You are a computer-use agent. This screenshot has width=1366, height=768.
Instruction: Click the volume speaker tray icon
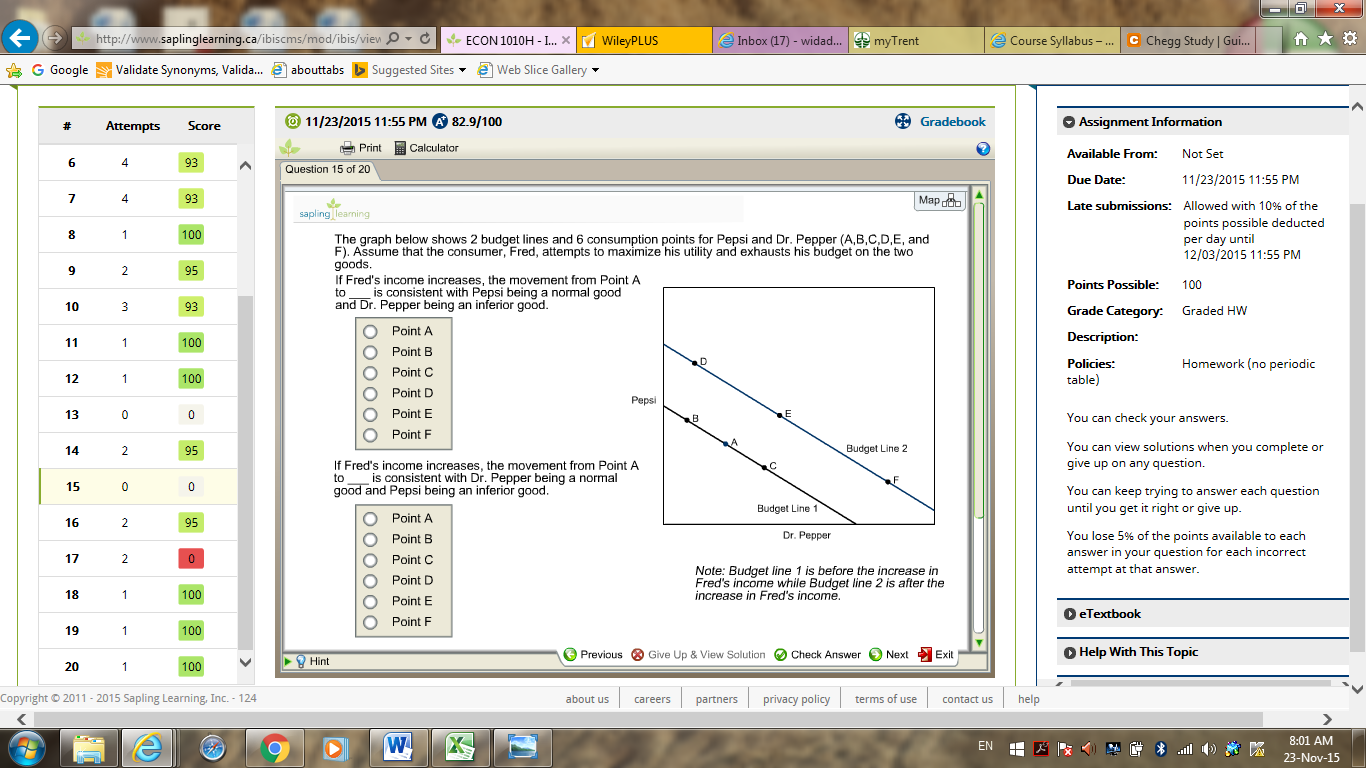click(x=1209, y=748)
